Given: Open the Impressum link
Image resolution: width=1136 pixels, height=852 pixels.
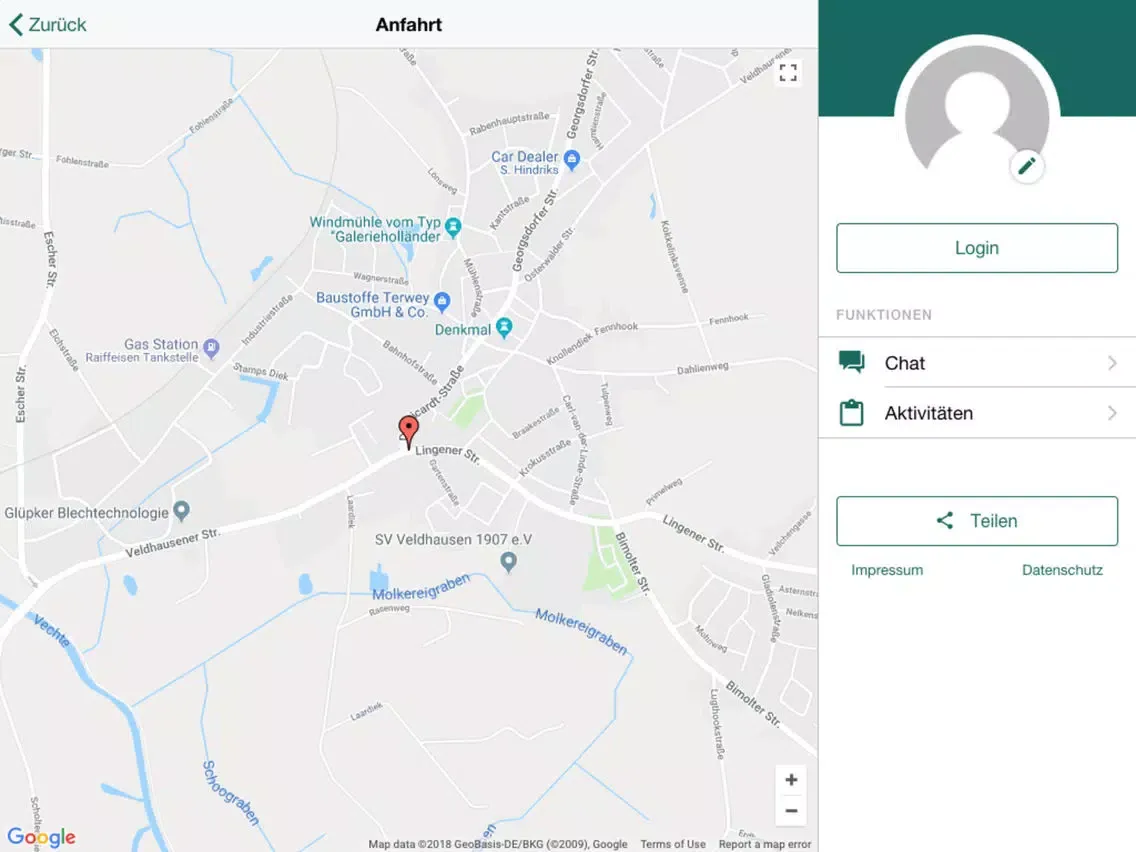Looking at the screenshot, I should [x=887, y=570].
